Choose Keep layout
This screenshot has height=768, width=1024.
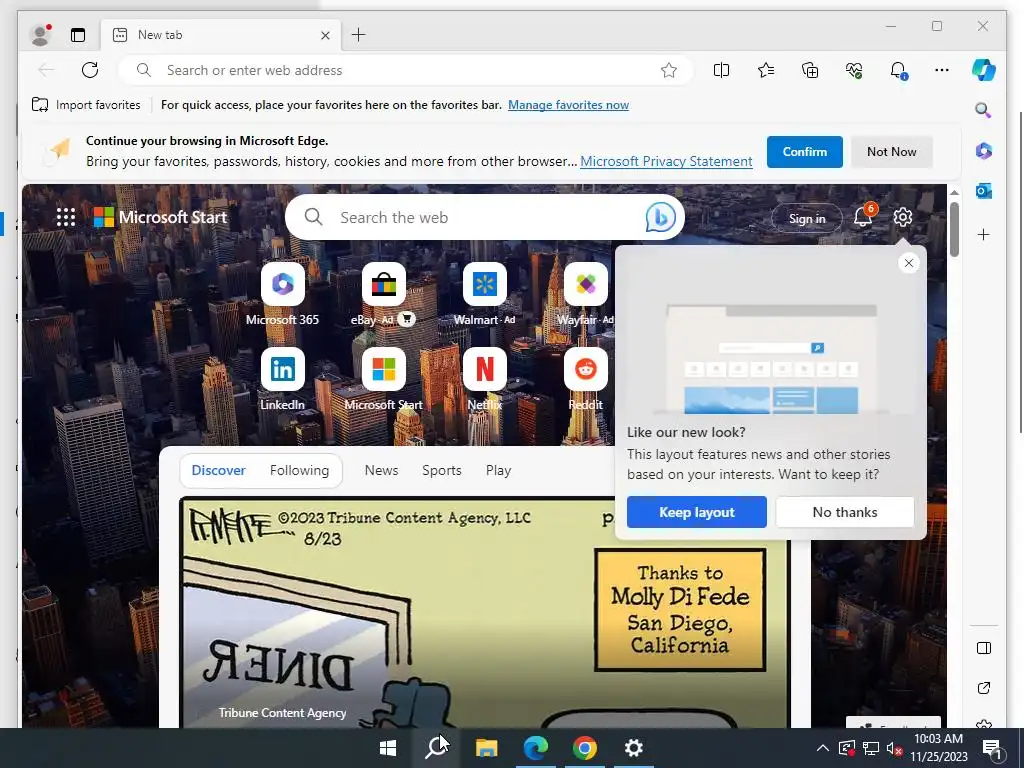[x=697, y=512]
